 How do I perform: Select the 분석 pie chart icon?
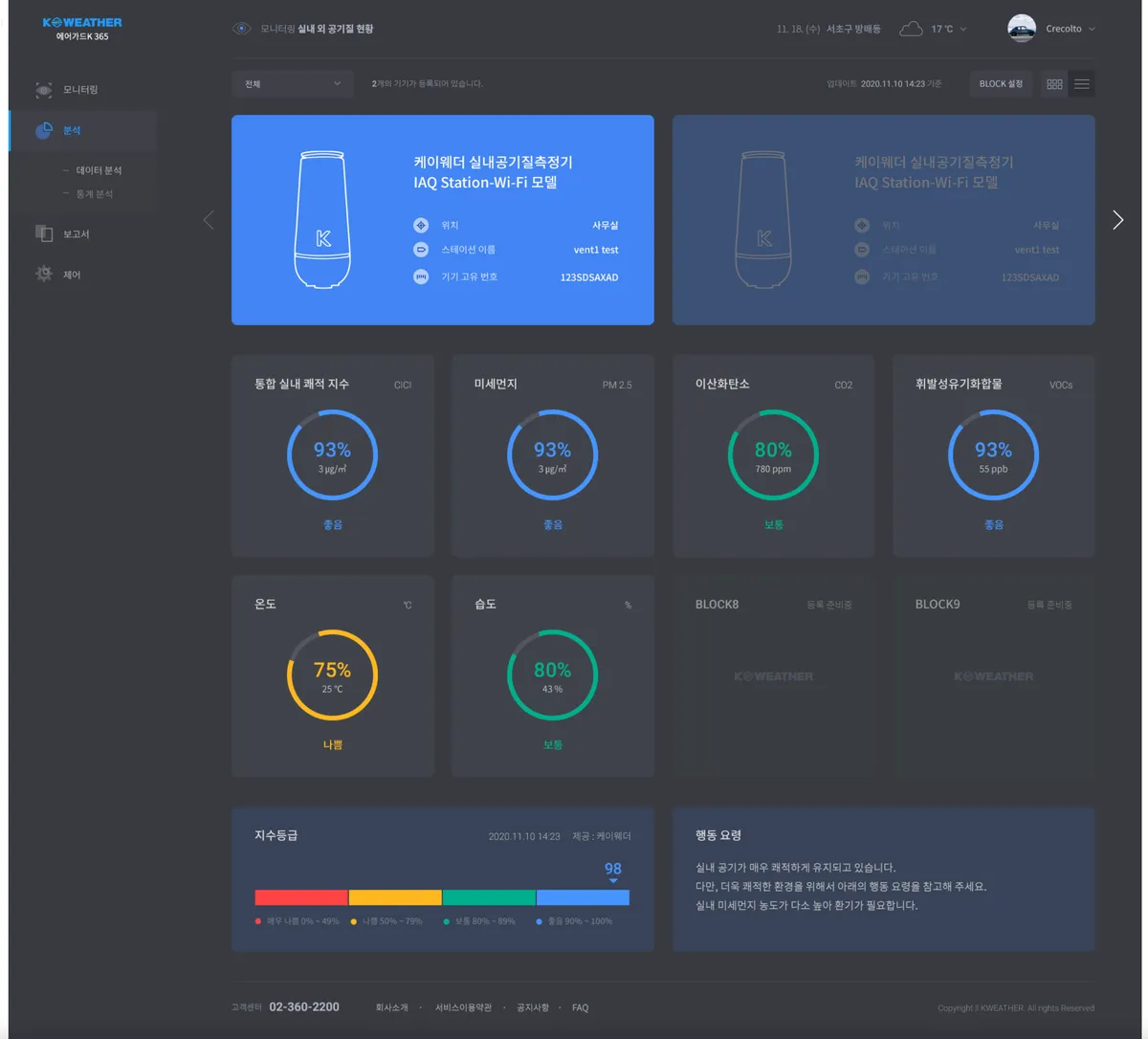click(x=44, y=131)
